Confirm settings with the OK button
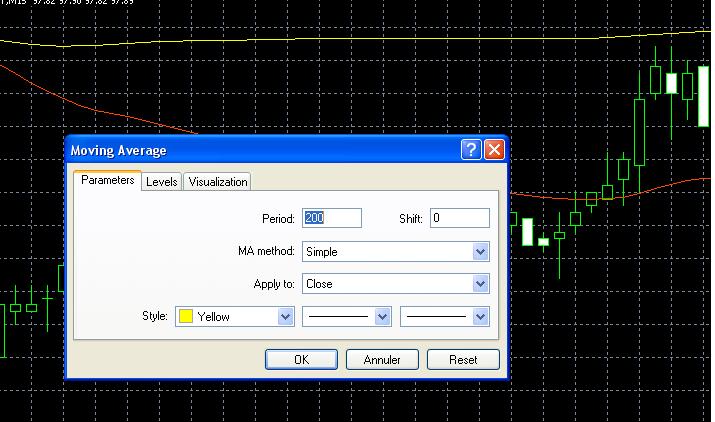 click(x=301, y=360)
